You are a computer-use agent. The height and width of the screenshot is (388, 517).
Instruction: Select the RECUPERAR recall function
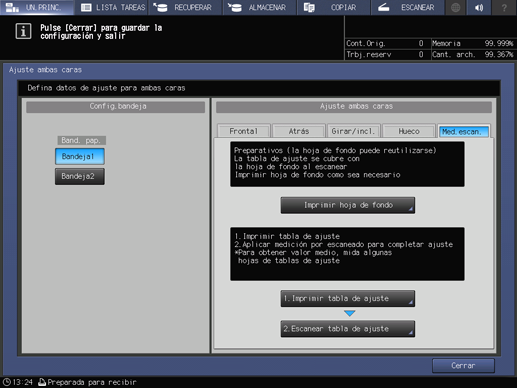tap(185, 7)
